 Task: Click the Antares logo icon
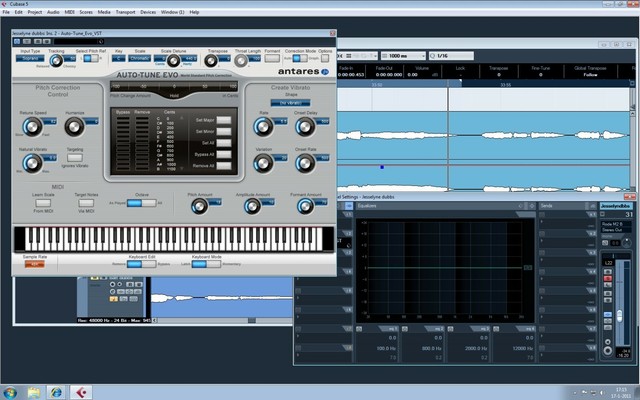coord(325,72)
